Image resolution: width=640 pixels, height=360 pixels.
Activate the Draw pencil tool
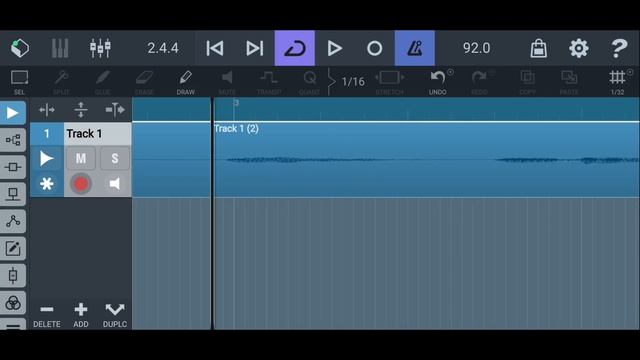click(185, 82)
